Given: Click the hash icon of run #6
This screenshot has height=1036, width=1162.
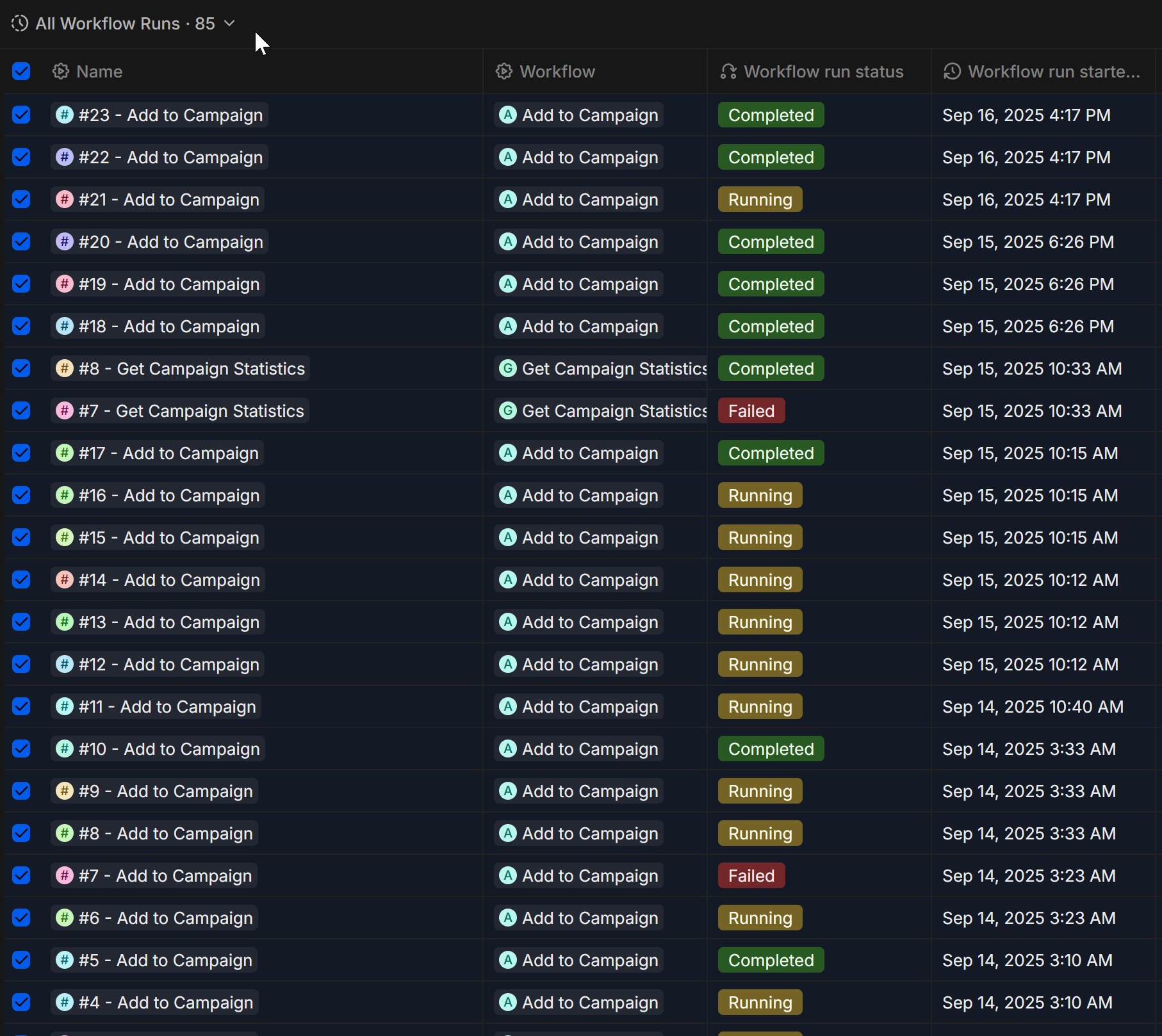Looking at the screenshot, I should 65,918.
